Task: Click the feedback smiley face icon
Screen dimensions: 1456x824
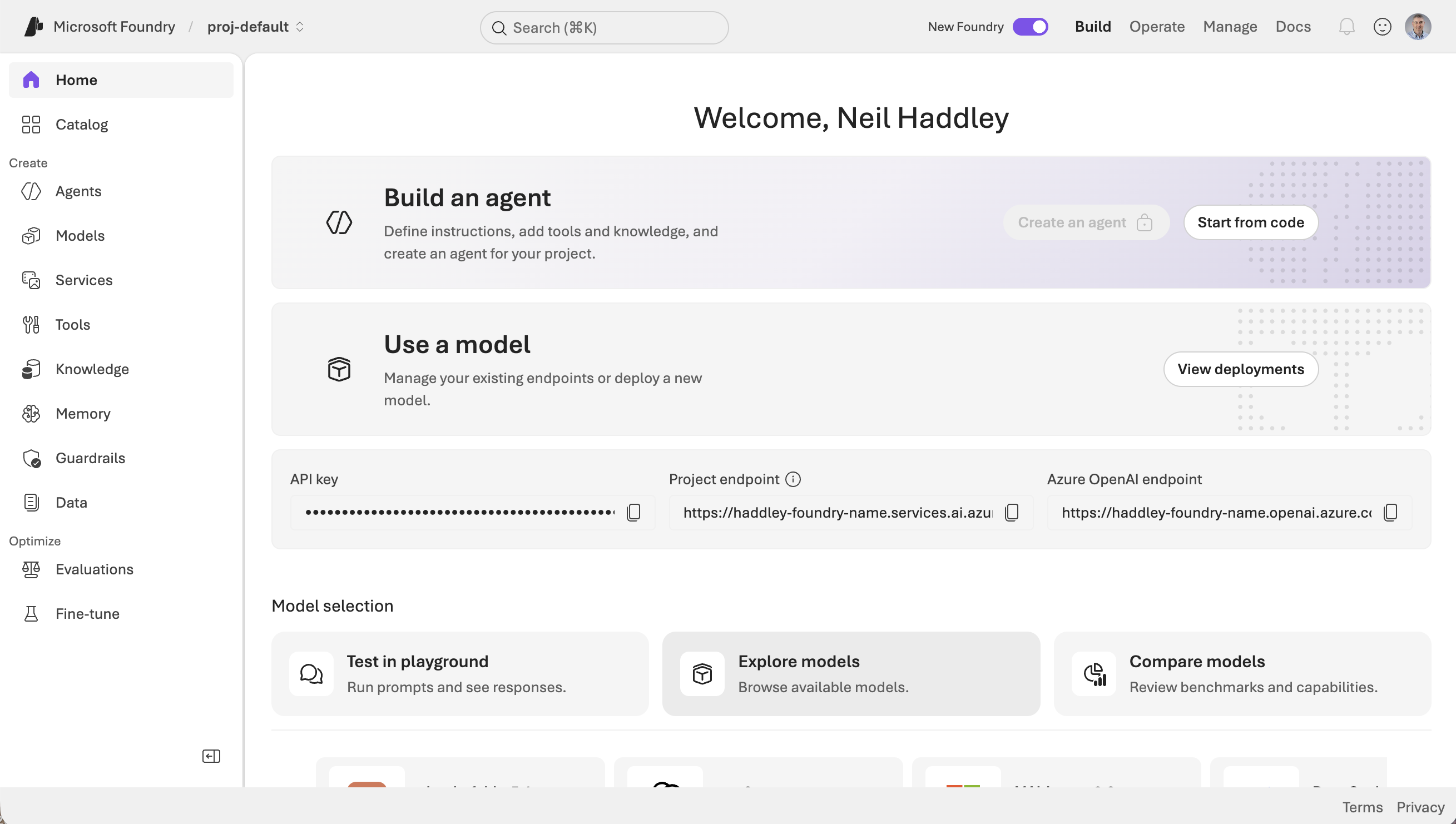Action: [1382, 27]
